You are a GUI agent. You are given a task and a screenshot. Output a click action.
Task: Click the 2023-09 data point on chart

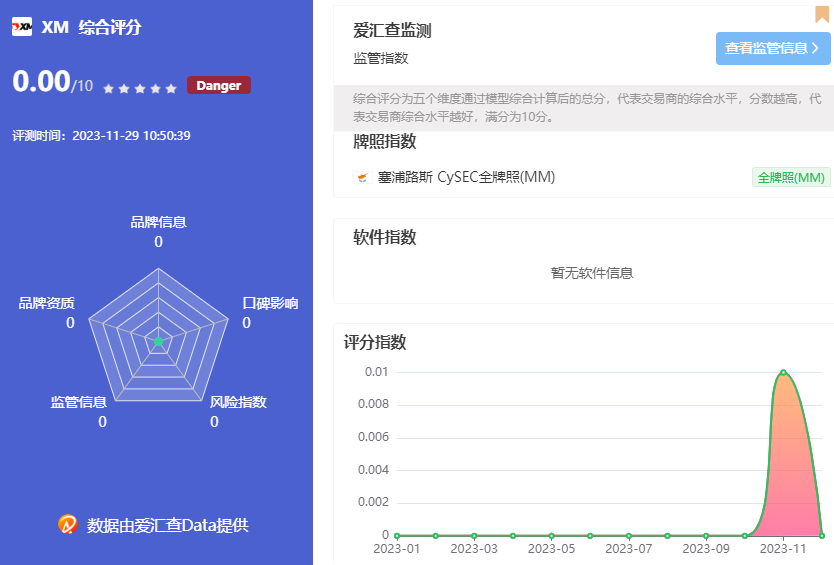(x=706, y=536)
